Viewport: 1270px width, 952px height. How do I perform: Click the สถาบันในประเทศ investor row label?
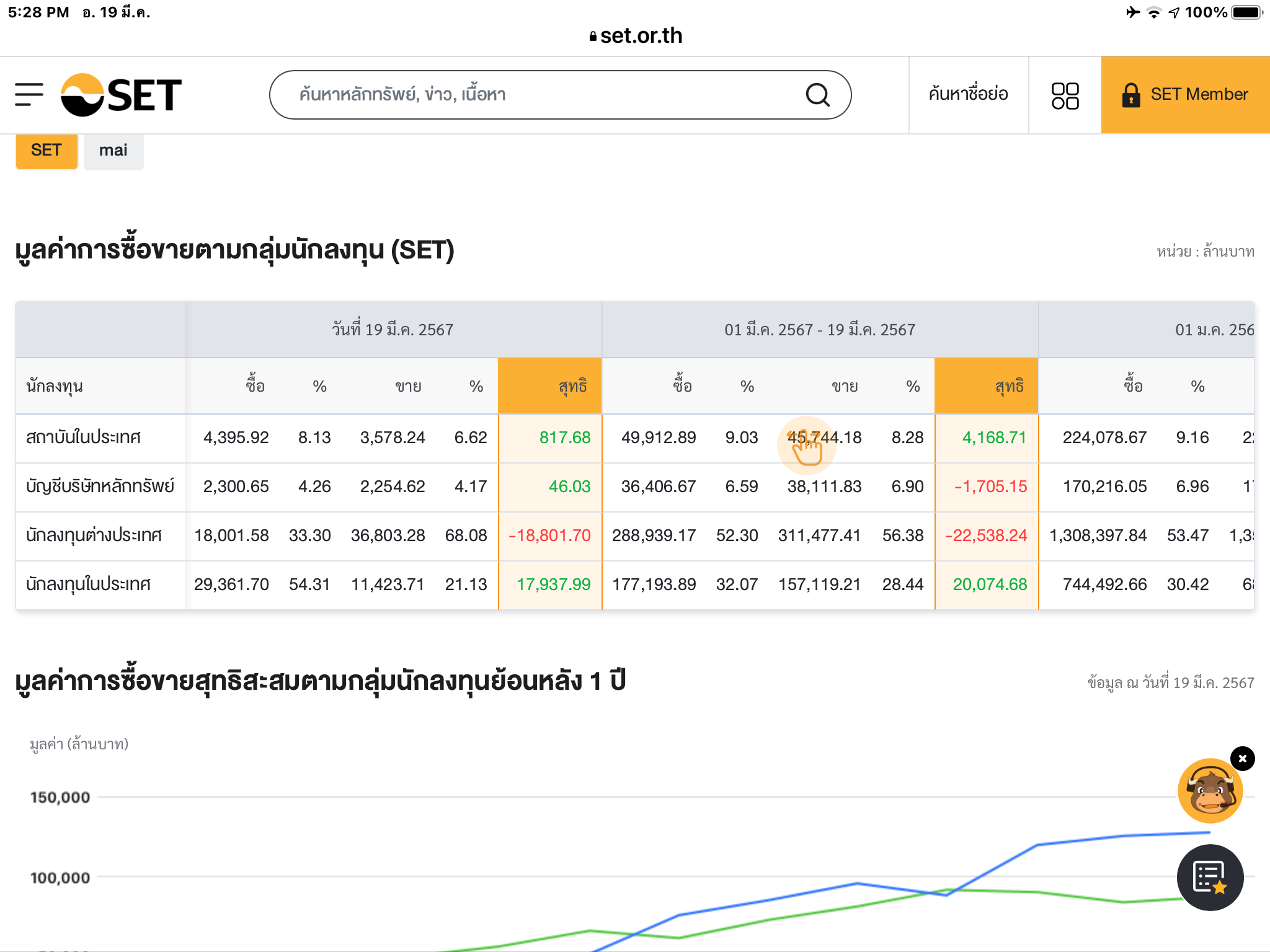tap(84, 438)
